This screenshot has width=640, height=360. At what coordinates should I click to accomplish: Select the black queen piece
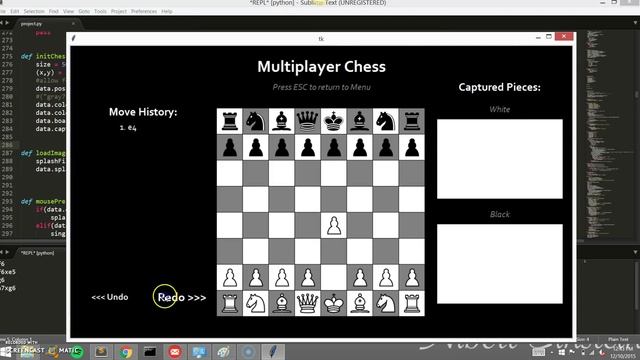(x=308, y=121)
